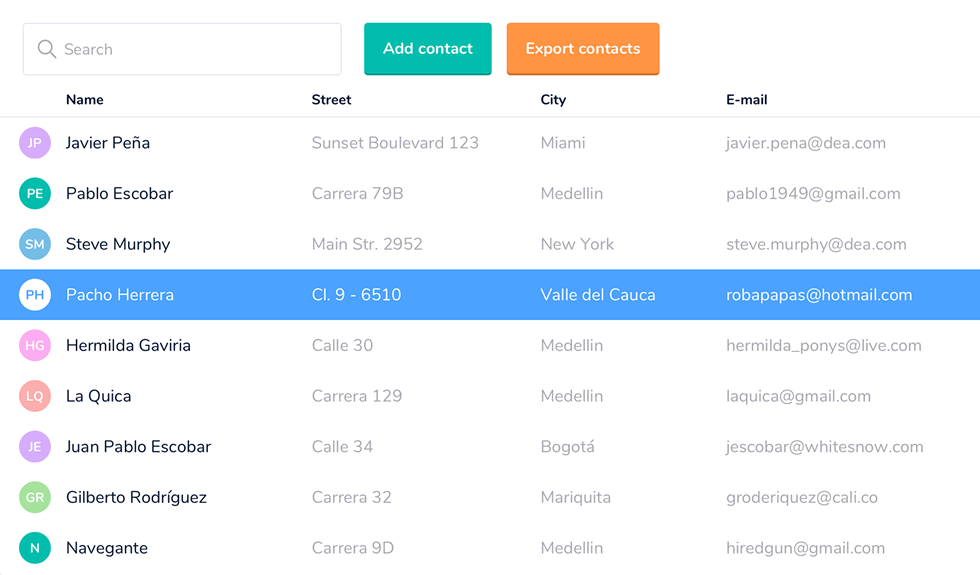The image size is (980, 575).
Task: Click the JE avatar for Juan Pablo Escobar
Action: tap(35, 446)
